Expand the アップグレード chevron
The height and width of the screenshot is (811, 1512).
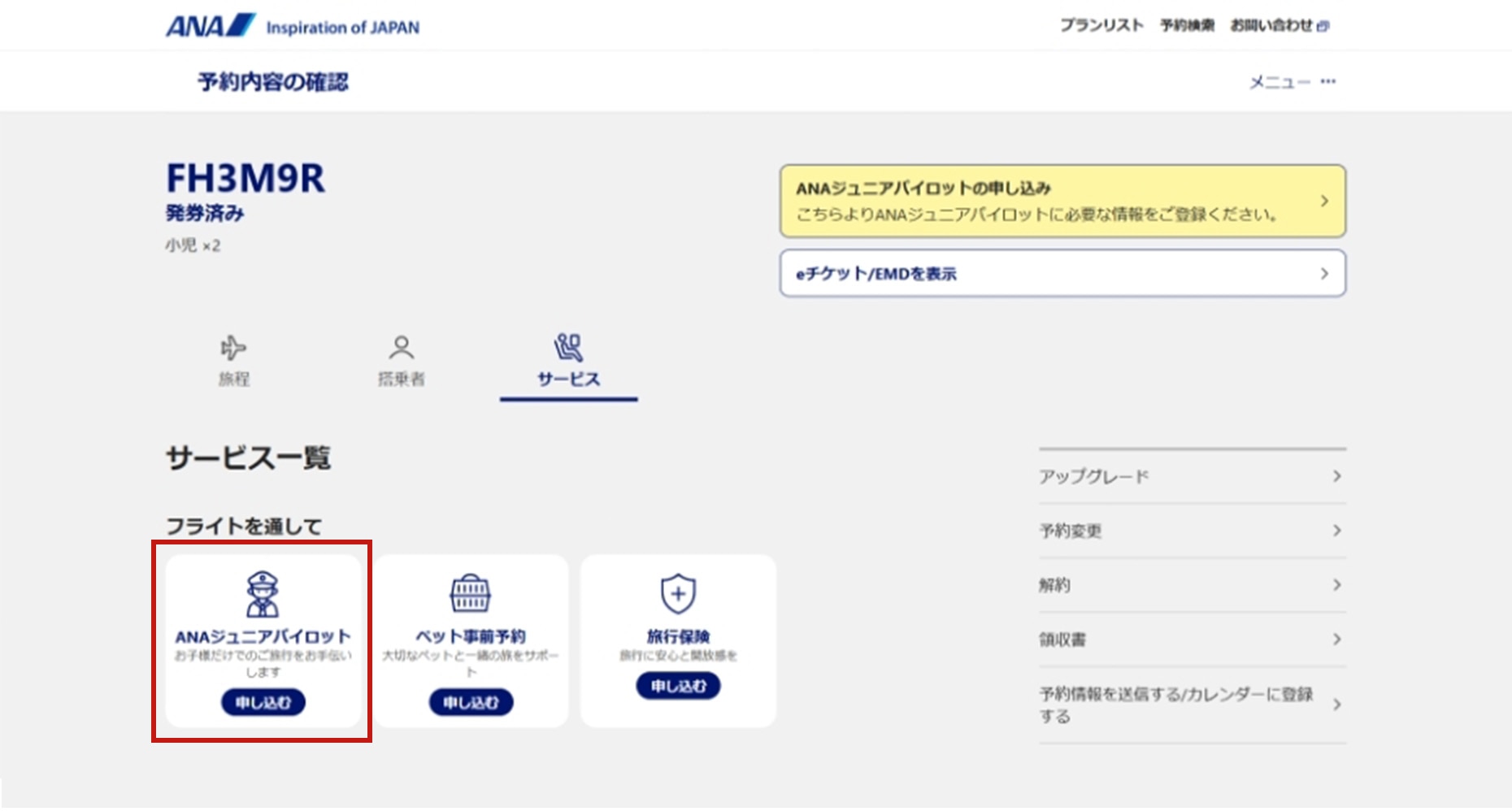1337,477
